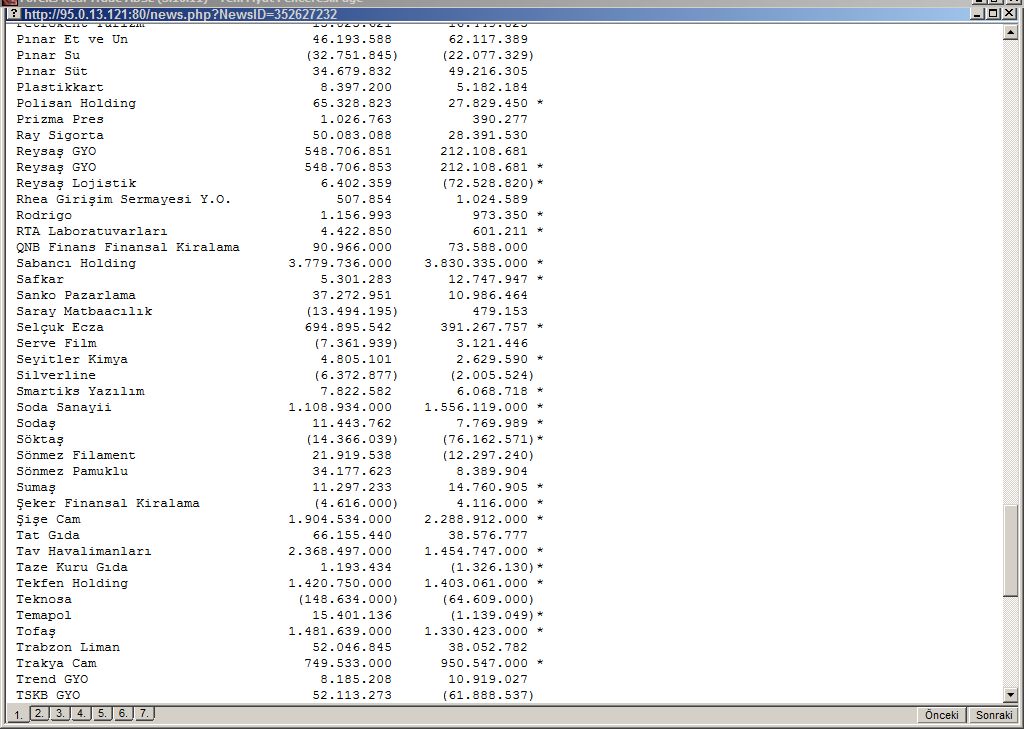Select the 'Tat Gıda' row name

[48, 536]
